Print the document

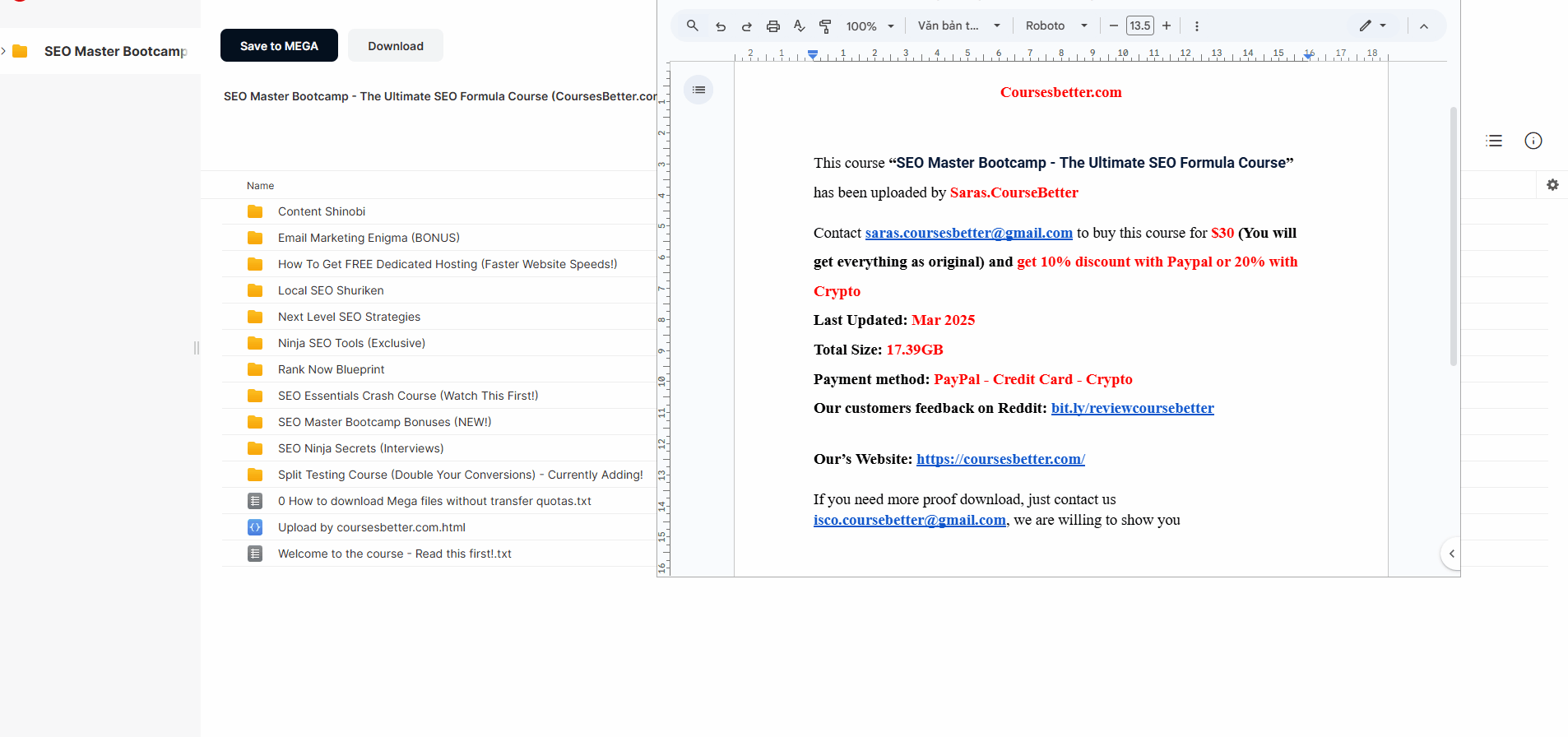pyautogui.click(x=773, y=26)
